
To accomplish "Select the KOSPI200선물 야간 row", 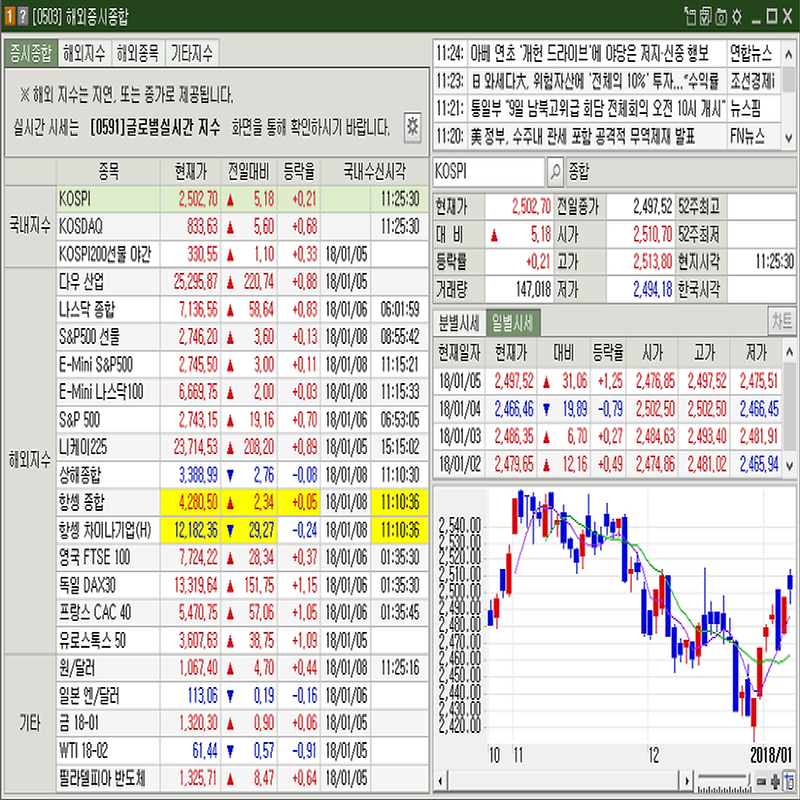I will click(242, 254).
